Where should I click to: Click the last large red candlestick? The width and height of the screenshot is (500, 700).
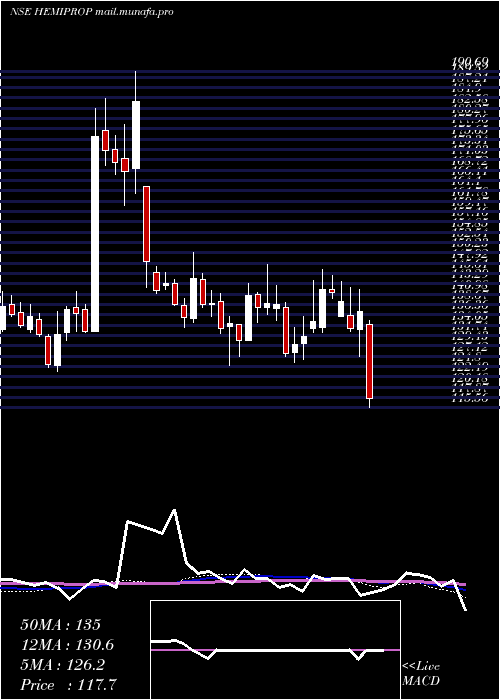pos(370,361)
